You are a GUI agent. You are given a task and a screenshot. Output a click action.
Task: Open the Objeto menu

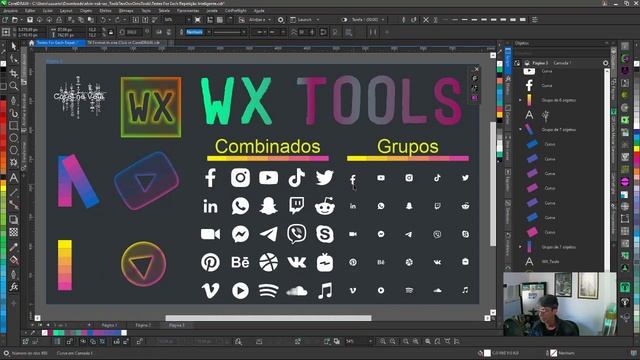coord(86,11)
